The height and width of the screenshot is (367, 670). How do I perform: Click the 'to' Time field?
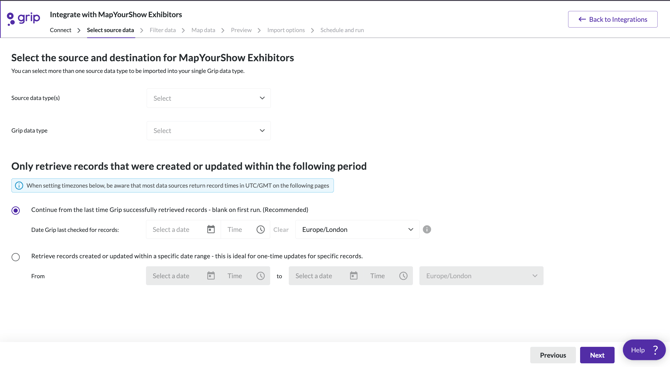(x=388, y=276)
